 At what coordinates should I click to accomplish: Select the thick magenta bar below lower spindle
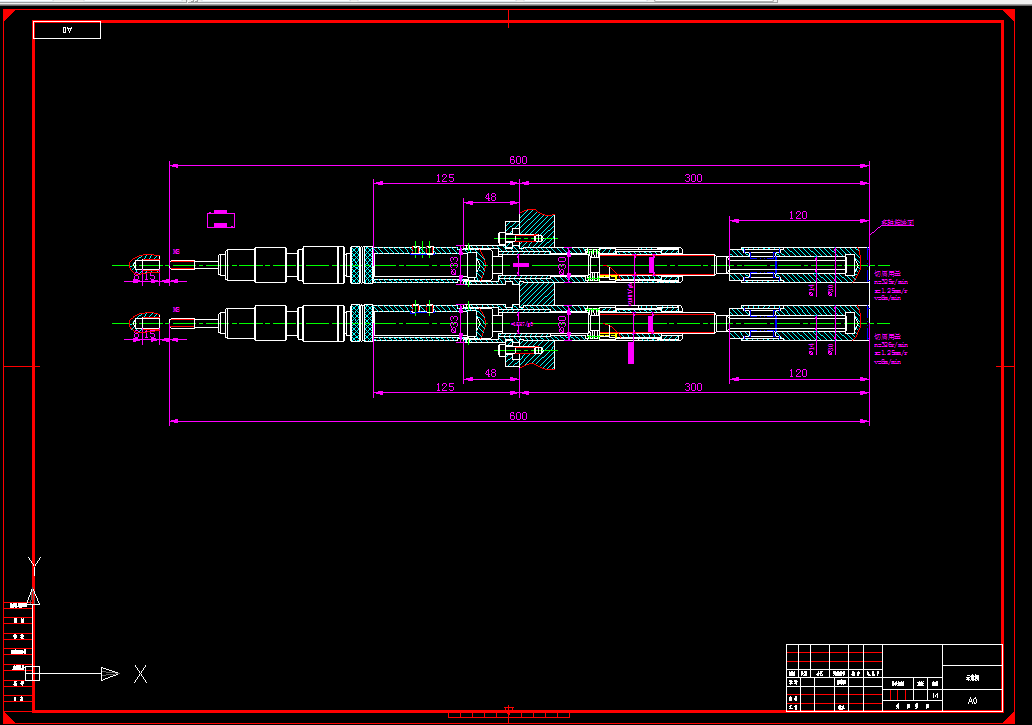tap(631, 352)
